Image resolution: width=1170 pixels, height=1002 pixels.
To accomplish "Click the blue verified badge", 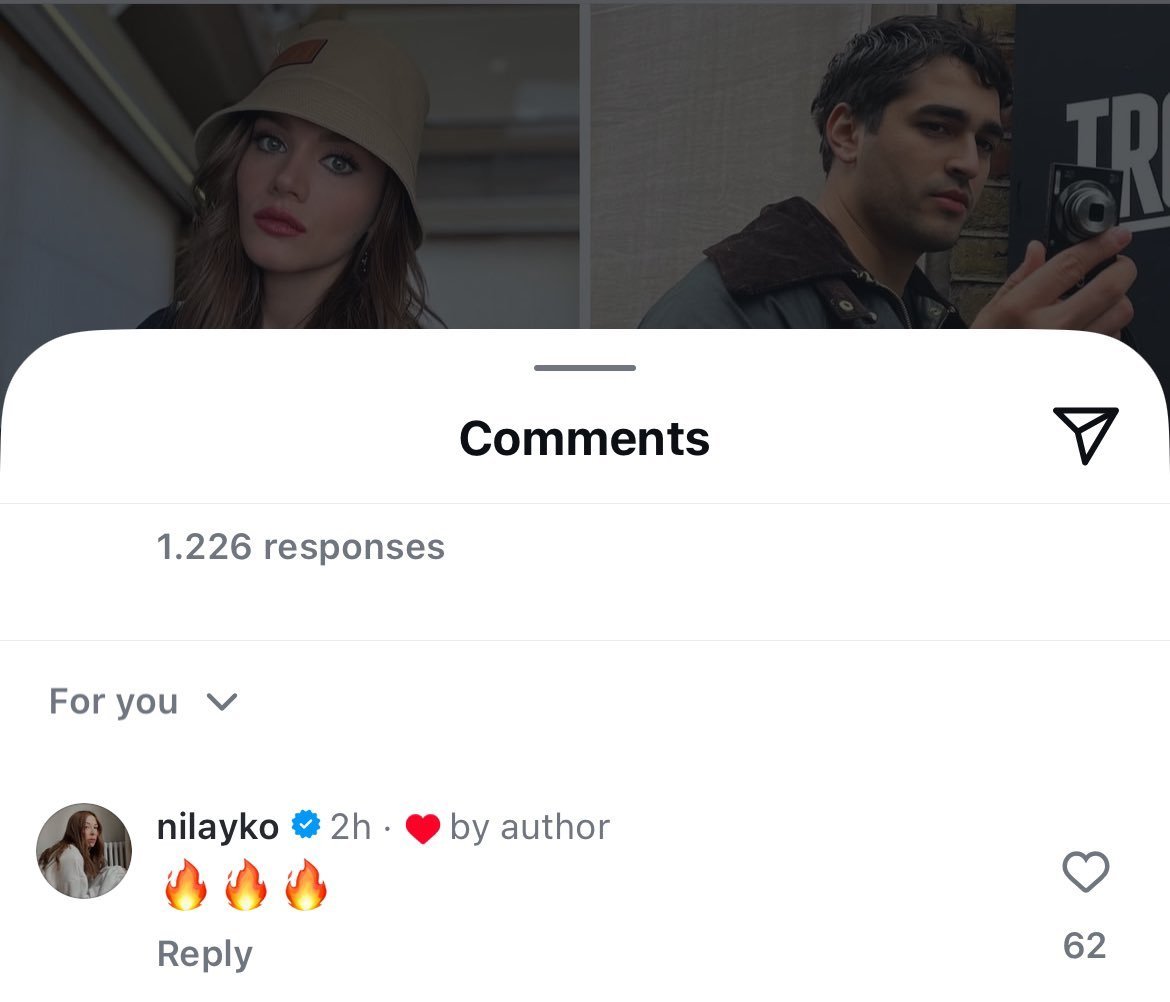I will (x=305, y=826).
